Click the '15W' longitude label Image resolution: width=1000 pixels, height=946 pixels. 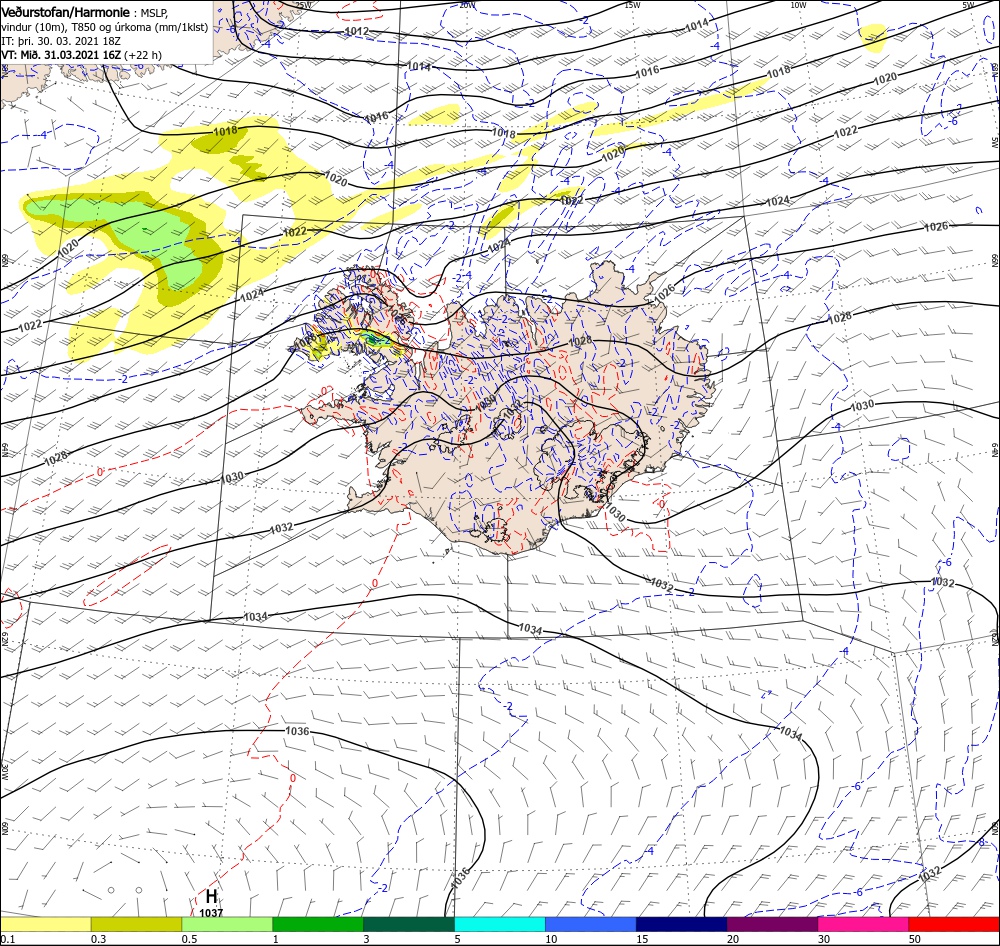tap(632, 5)
